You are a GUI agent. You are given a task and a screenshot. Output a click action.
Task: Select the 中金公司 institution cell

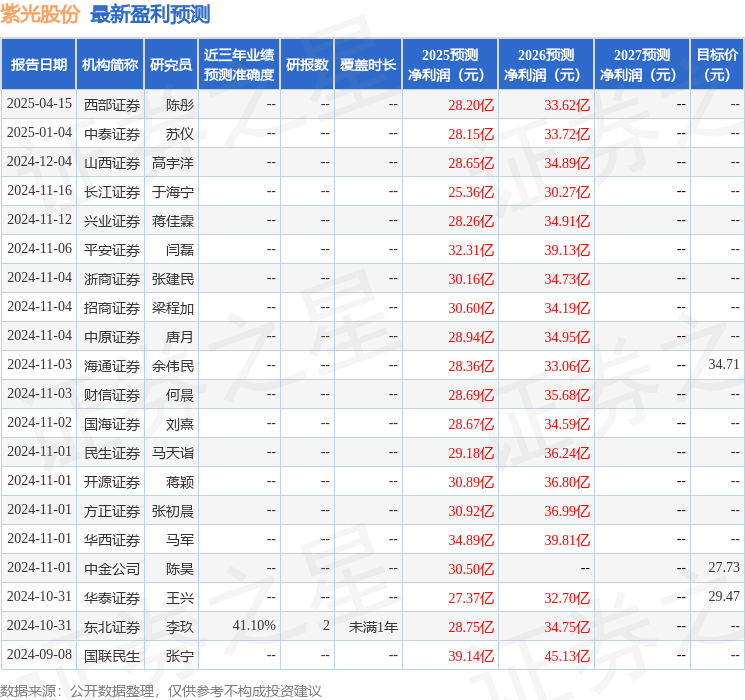(x=112, y=569)
